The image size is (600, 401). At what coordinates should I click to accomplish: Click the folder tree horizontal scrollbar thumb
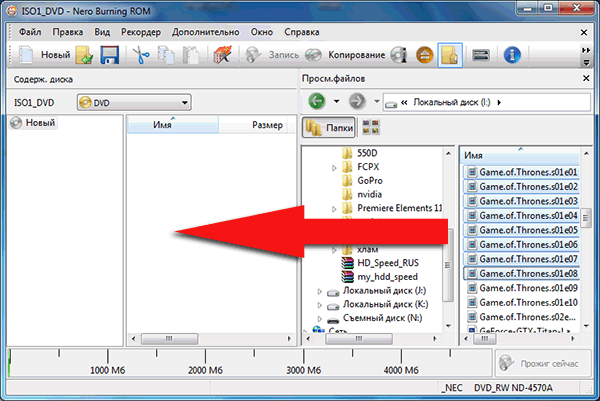(359, 339)
